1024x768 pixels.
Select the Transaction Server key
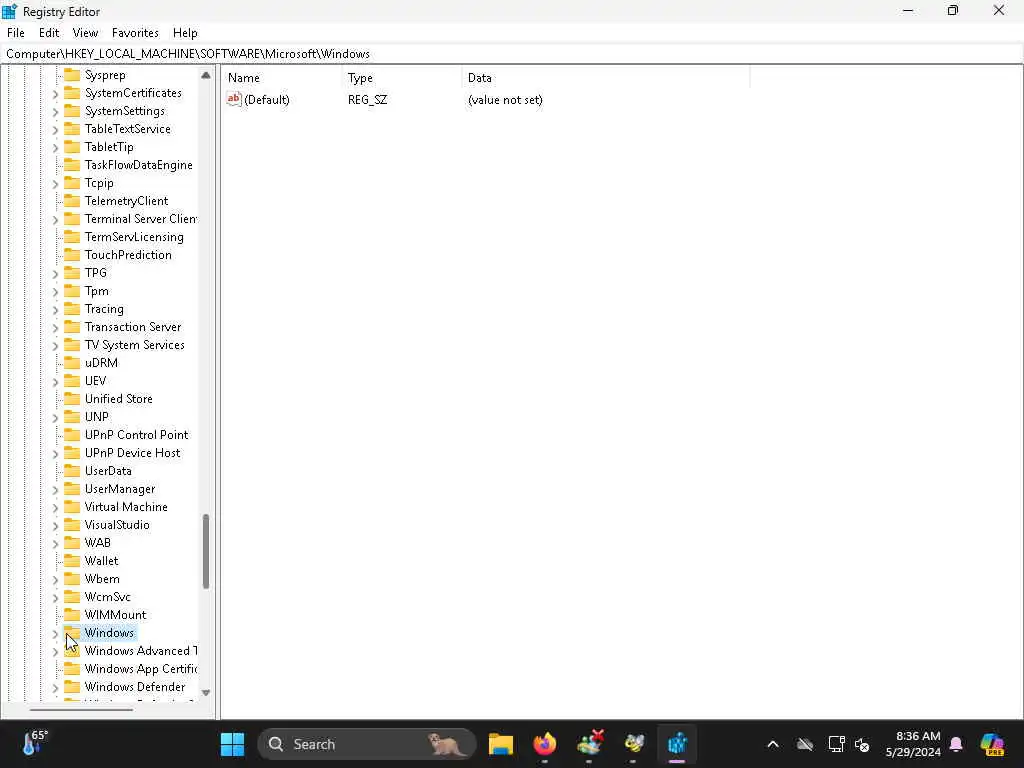(x=133, y=327)
